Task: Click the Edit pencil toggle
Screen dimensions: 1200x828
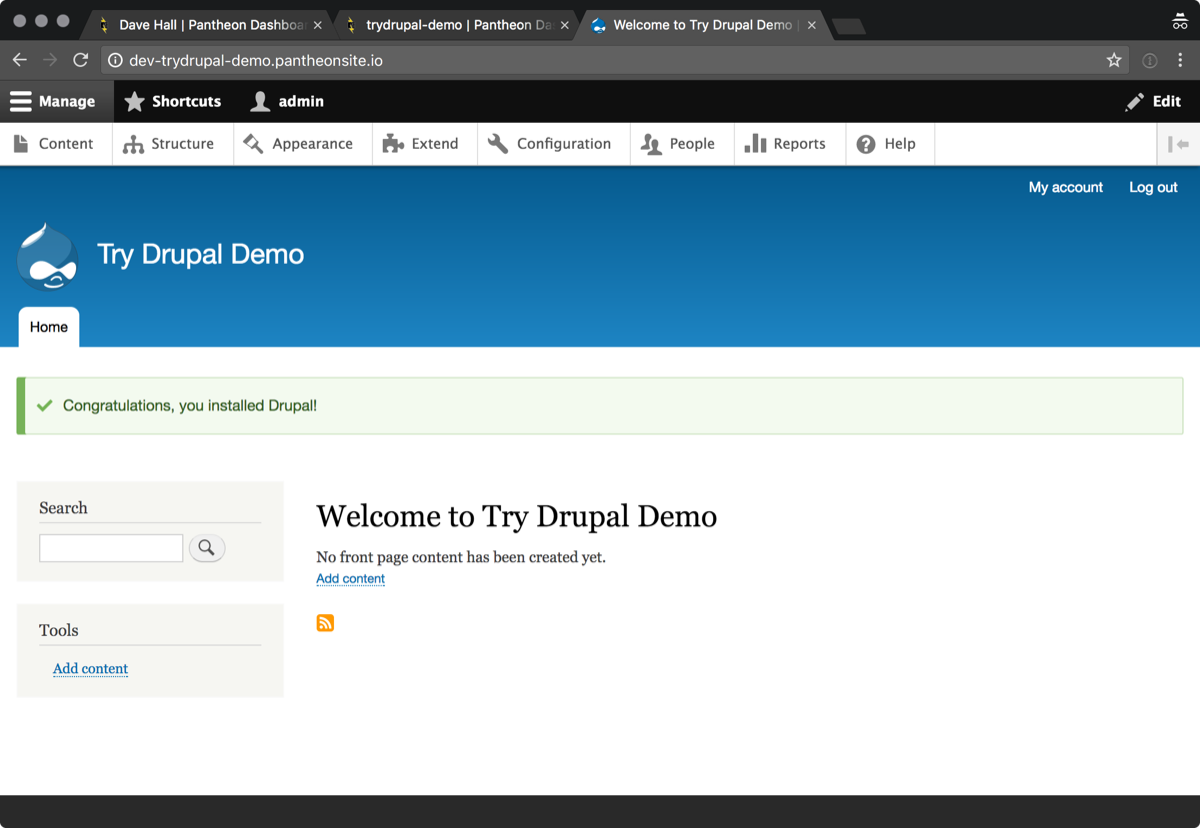Action: tap(1153, 101)
